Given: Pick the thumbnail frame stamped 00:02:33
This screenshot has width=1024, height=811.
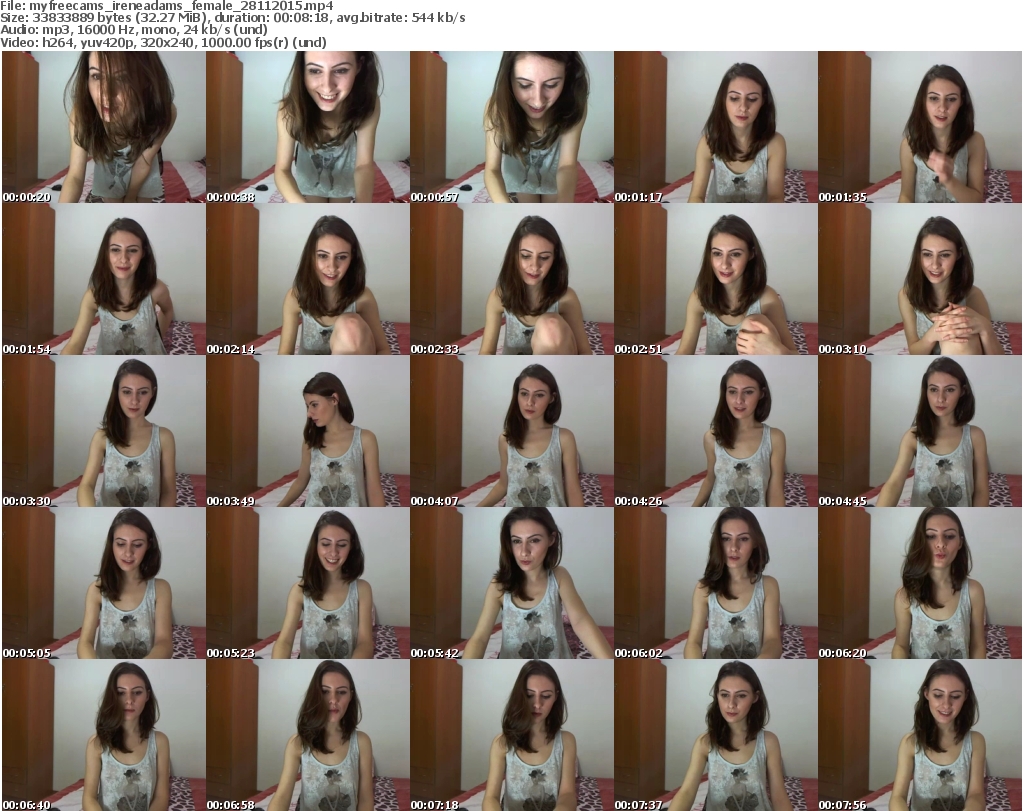Looking at the screenshot, I should coord(512,279).
